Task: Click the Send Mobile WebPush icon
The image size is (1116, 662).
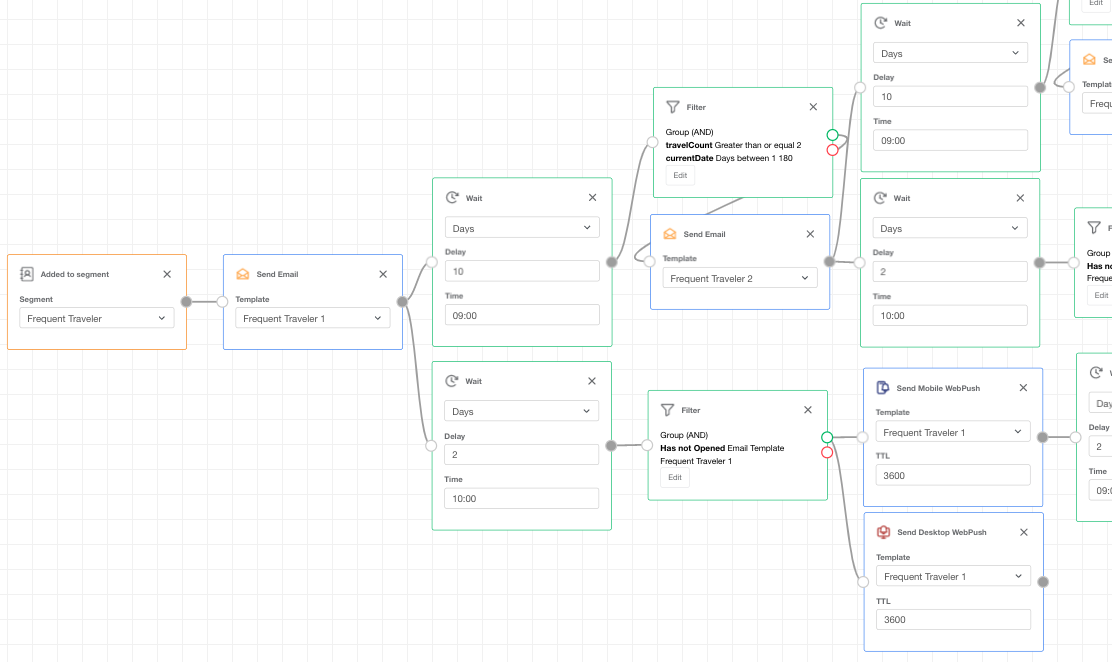Action: [x=883, y=388]
